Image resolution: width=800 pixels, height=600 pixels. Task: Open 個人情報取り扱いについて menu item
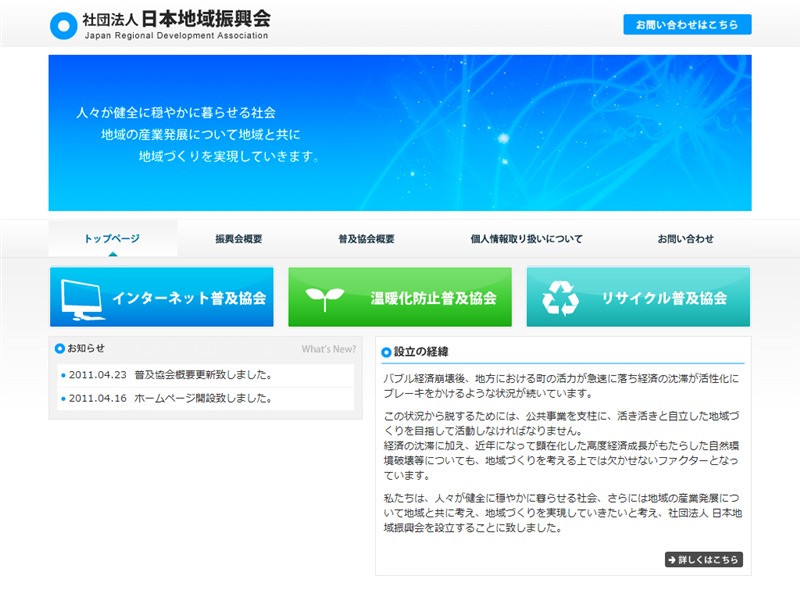(527, 239)
